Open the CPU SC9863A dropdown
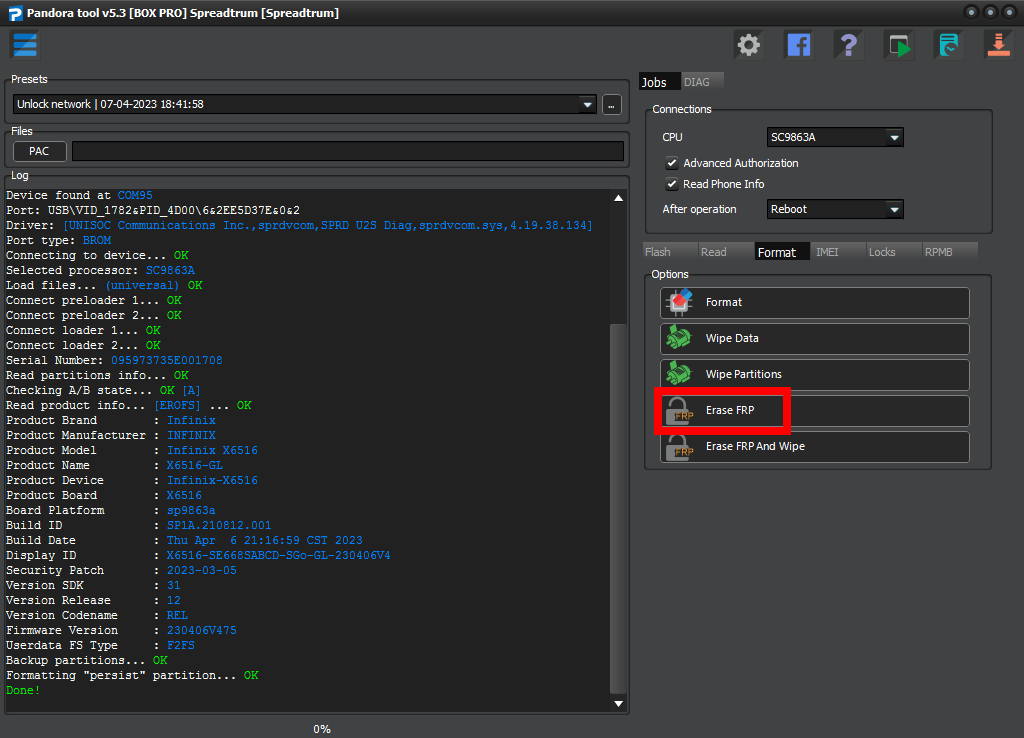 click(835, 137)
